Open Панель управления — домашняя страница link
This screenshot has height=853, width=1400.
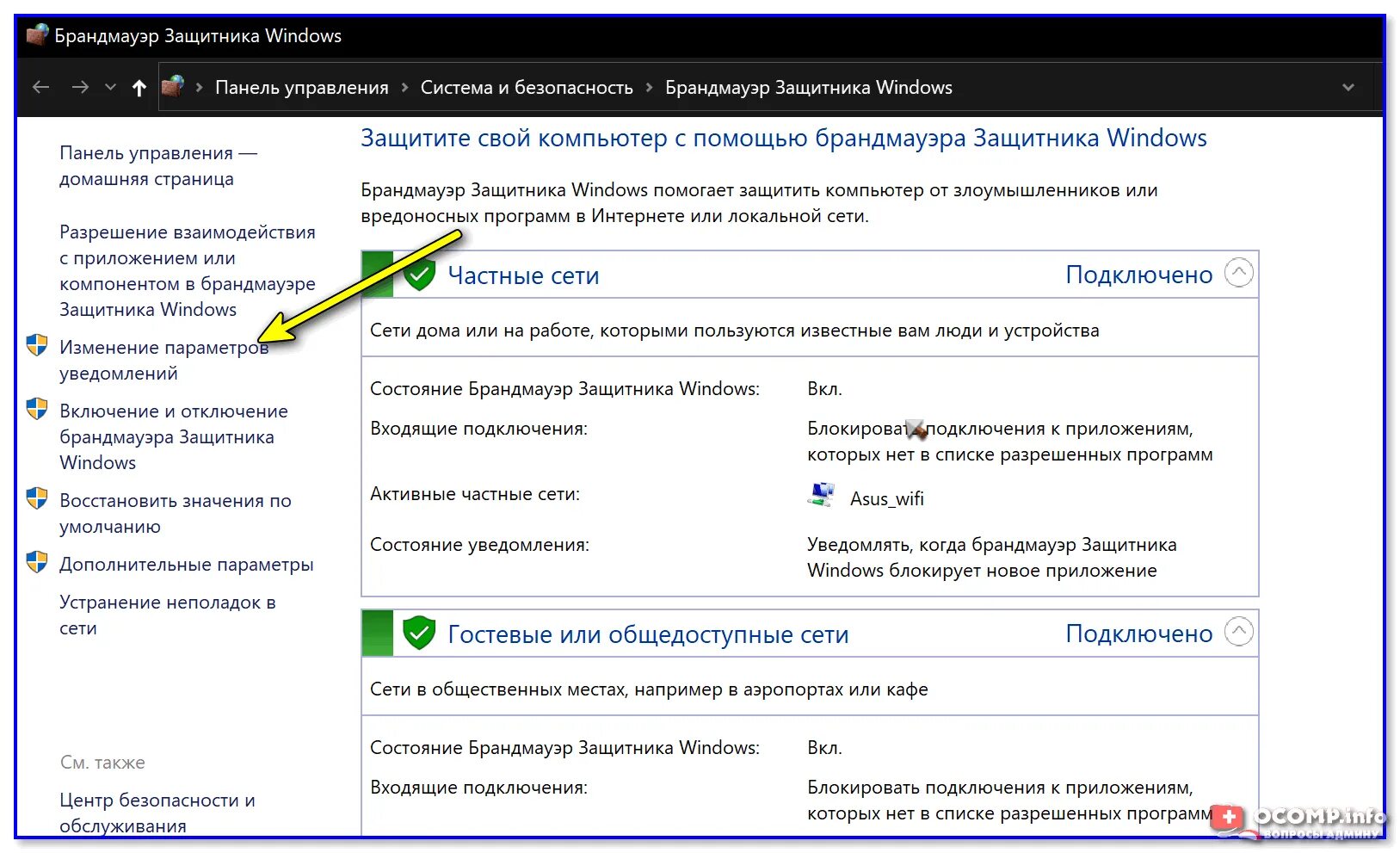coord(158,166)
